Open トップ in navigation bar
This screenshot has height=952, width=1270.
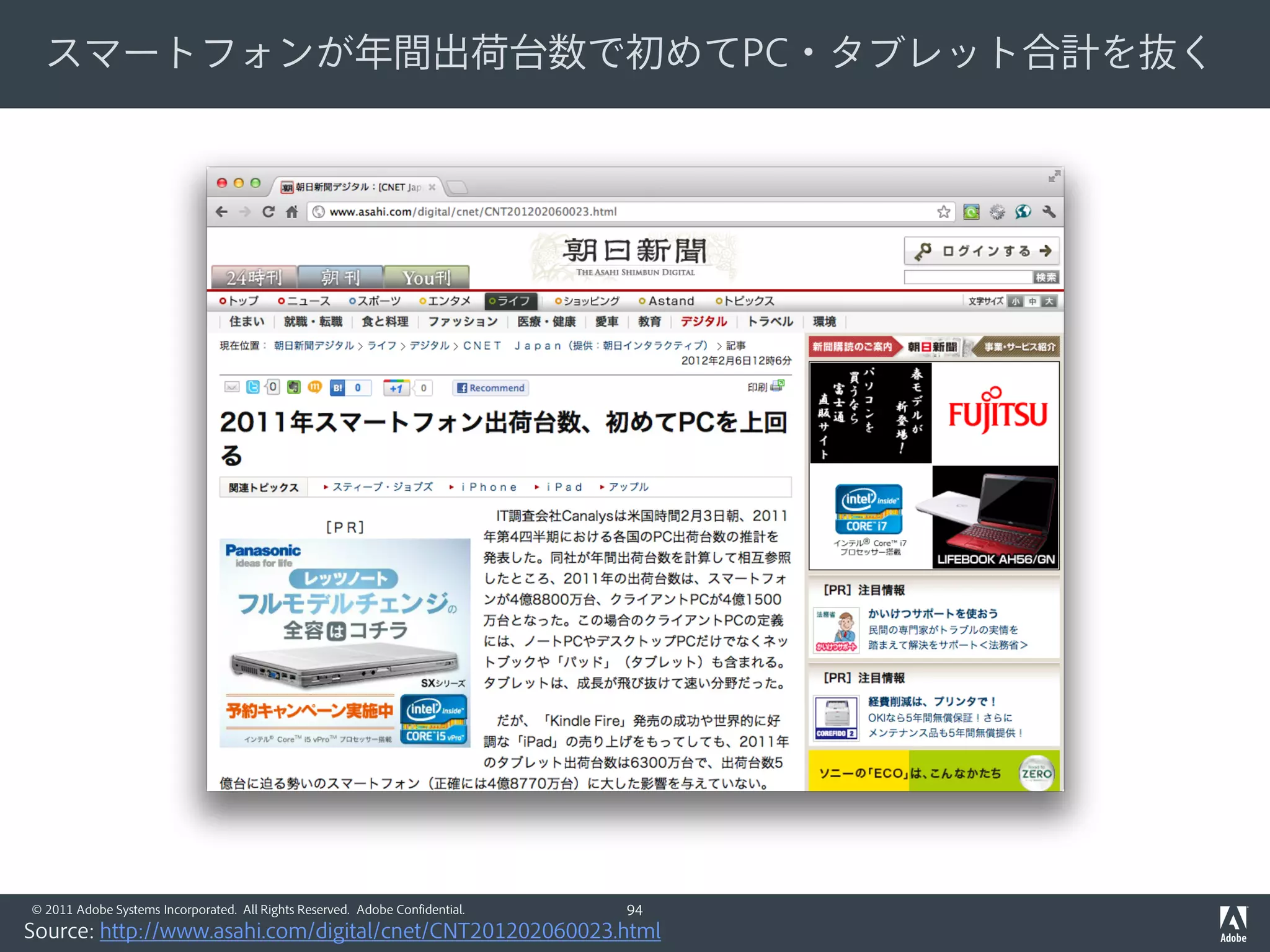tap(239, 301)
